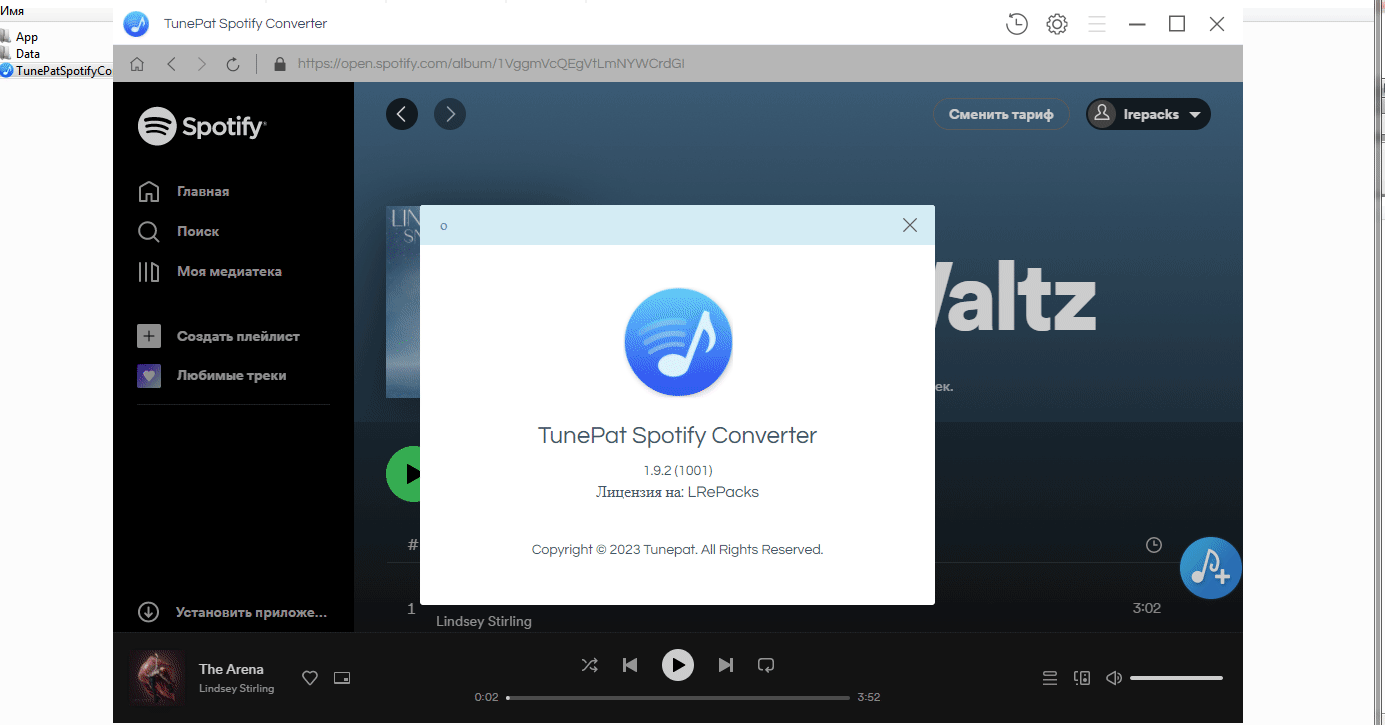This screenshot has height=725, width=1385.
Task: Click The Arena track title in player
Action: coord(231,669)
